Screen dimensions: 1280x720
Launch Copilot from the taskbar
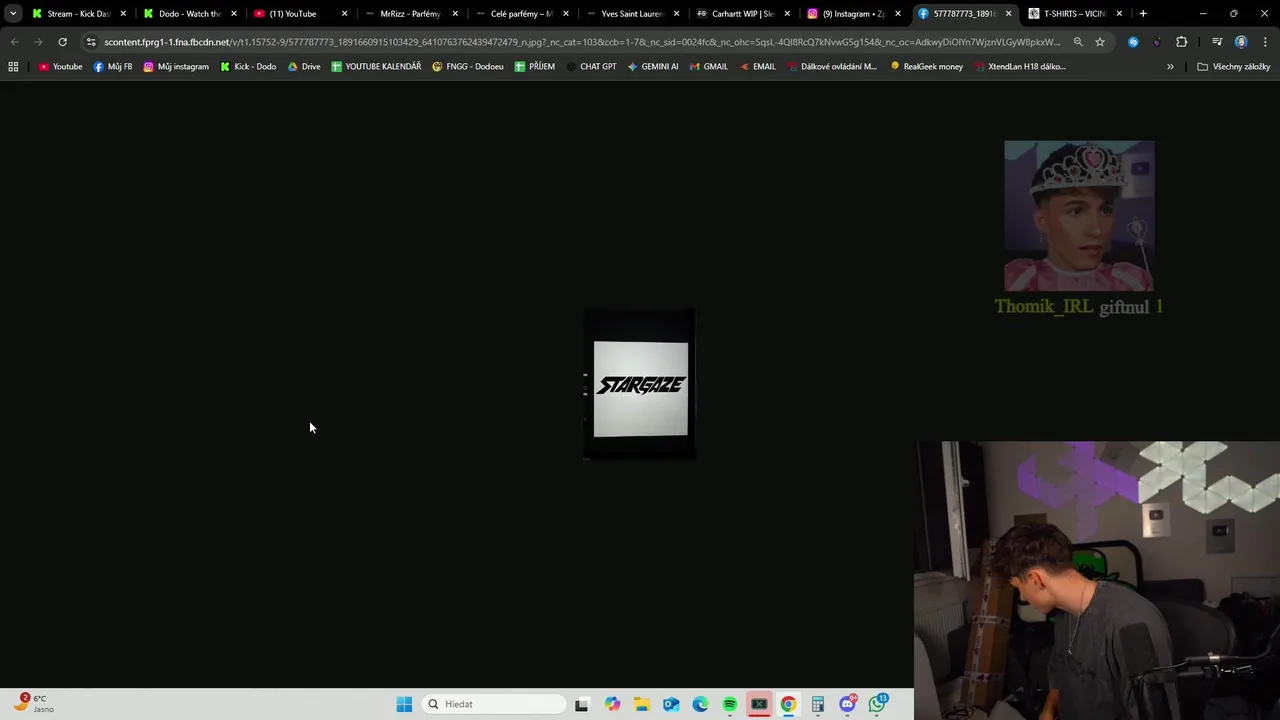tap(612, 704)
